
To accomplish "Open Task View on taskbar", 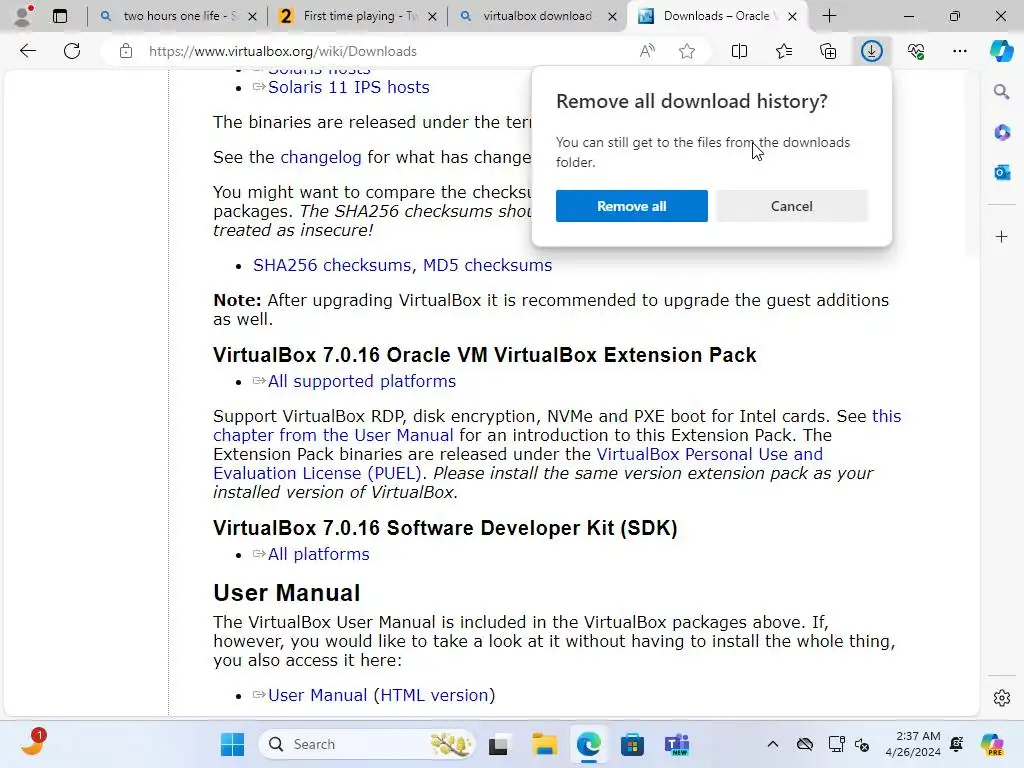I will coord(499,744).
